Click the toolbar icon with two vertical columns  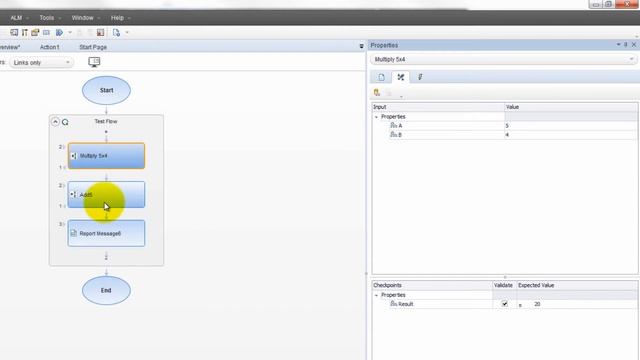coord(24,32)
